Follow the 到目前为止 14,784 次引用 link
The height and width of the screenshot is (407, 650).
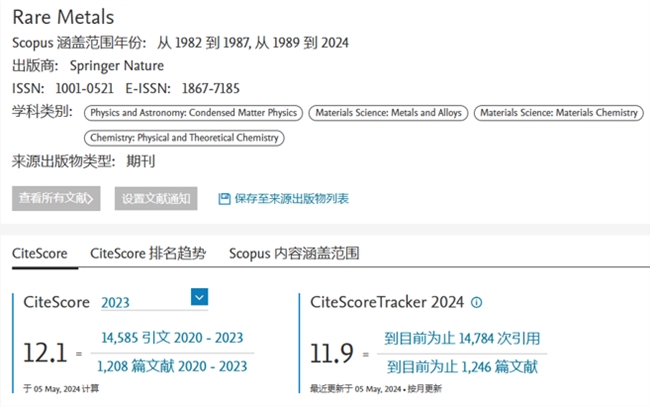point(462,339)
